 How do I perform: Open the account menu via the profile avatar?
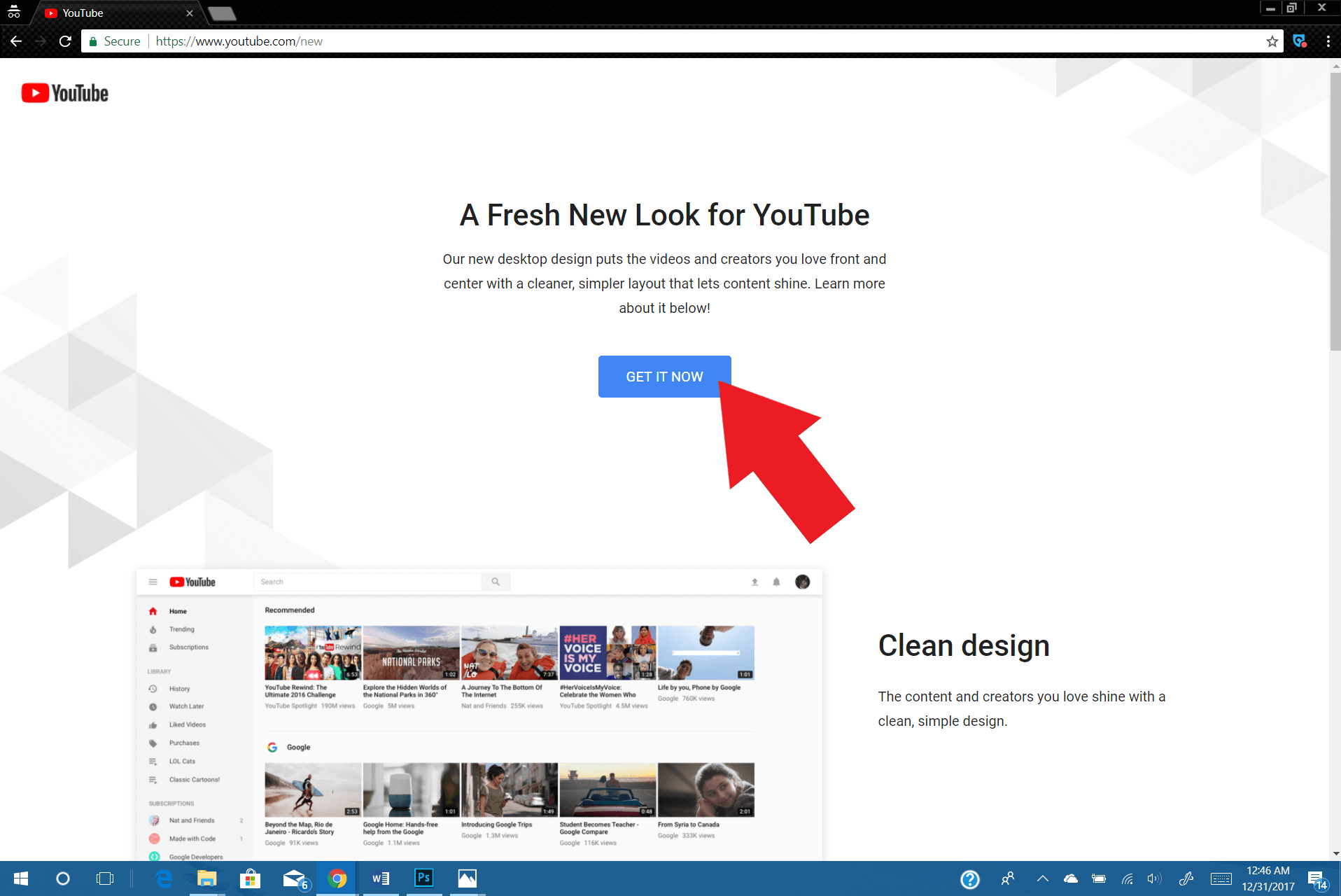coord(802,582)
